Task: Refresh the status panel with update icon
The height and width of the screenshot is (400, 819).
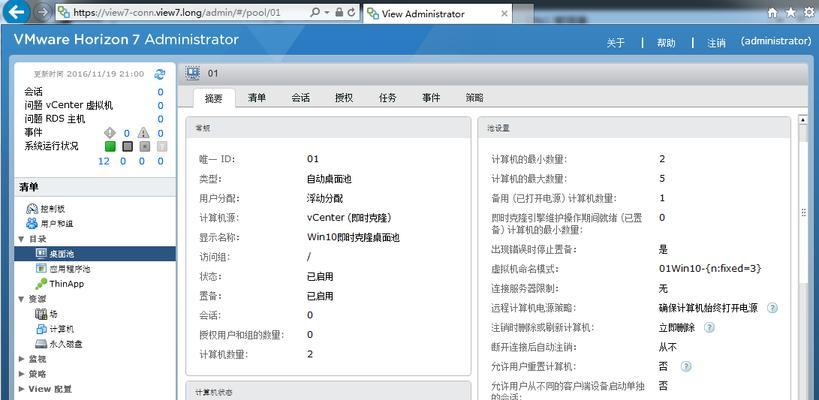Action: click(159, 74)
